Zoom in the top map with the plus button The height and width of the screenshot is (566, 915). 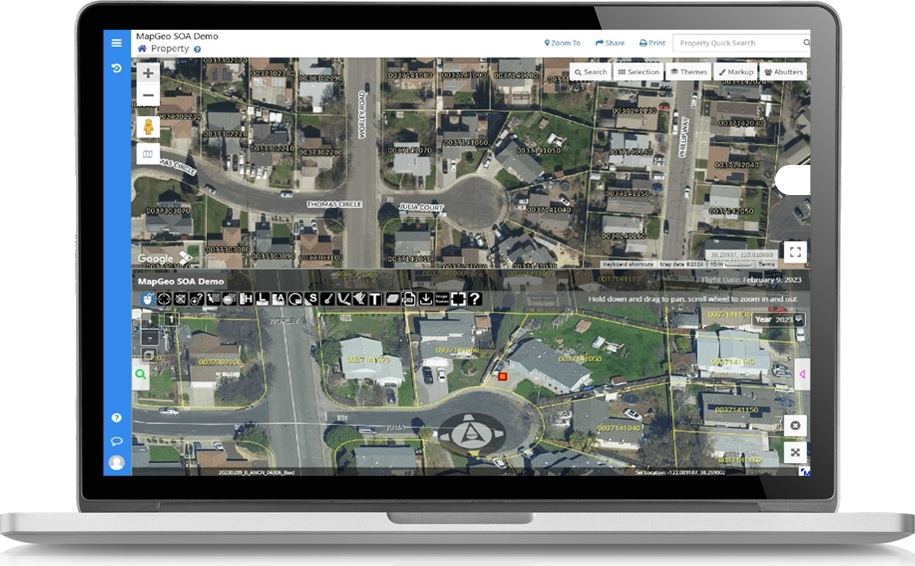148,74
